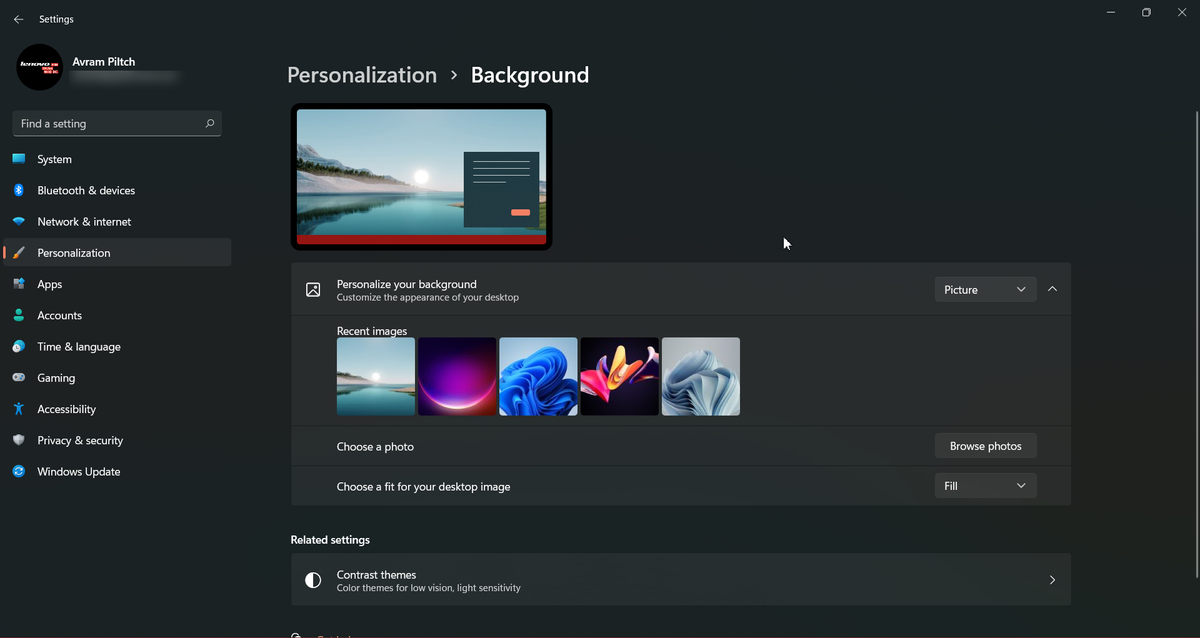The height and width of the screenshot is (638, 1200).
Task: Select the purple swirl recent image
Action: [457, 376]
